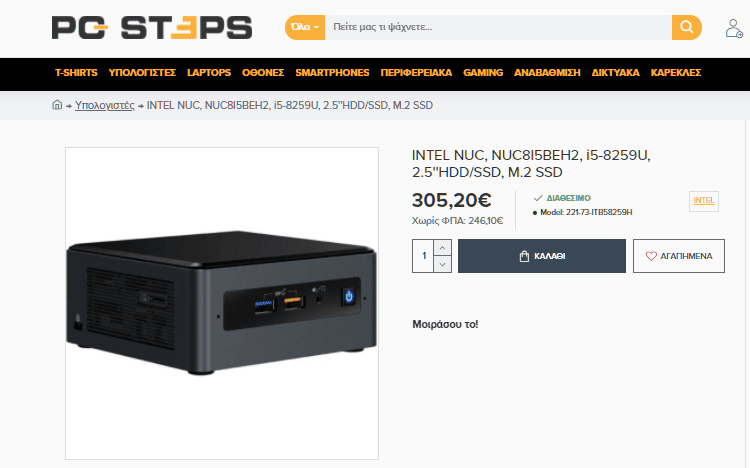Open the GAMING menu item
This screenshot has height=468, width=750.
pyautogui.click(x=483, y=73)
